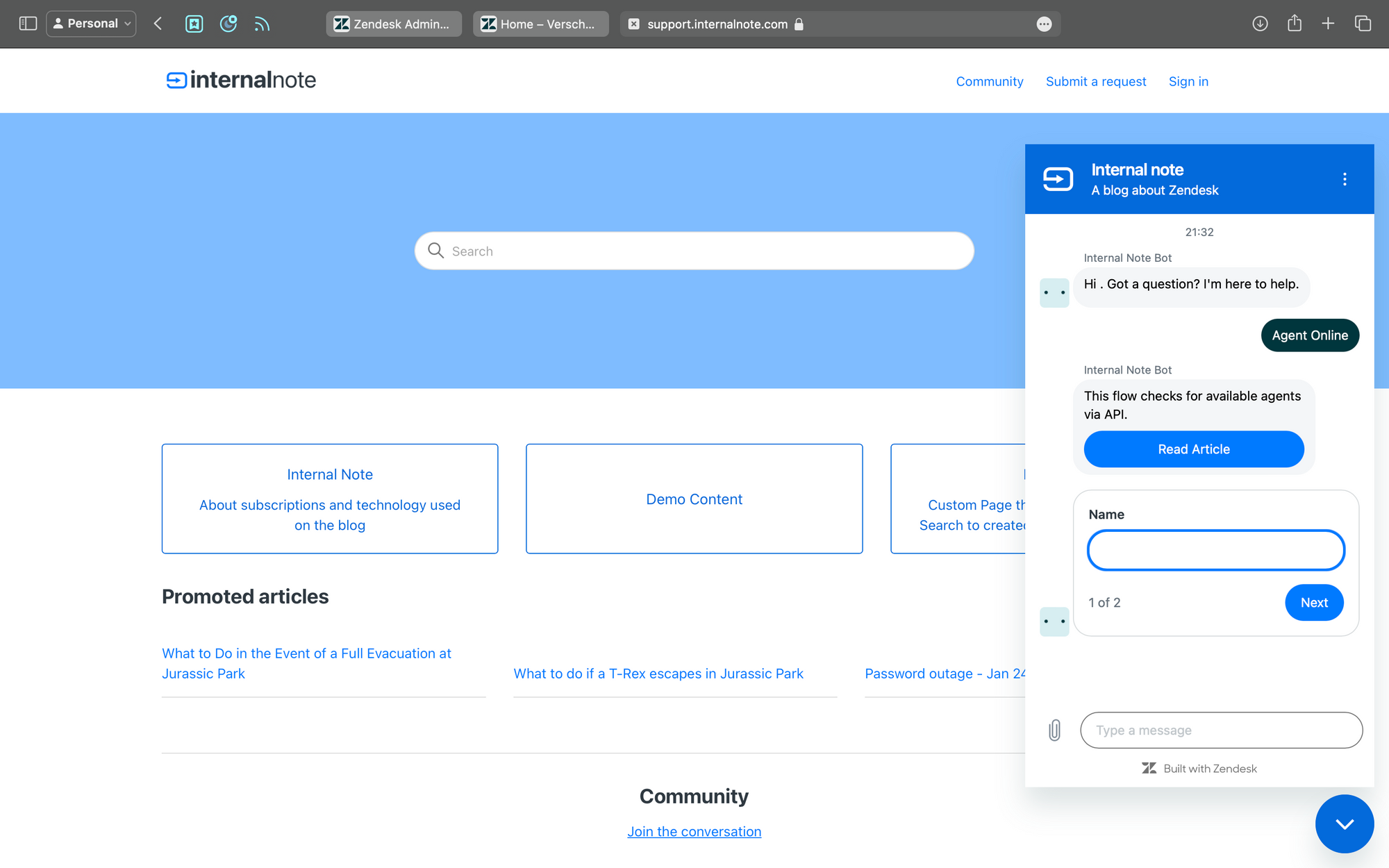
Task: Open address bar page options ellipsis
Action: point(1044,24)
